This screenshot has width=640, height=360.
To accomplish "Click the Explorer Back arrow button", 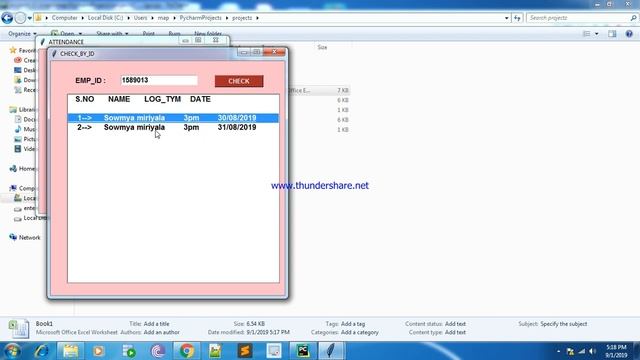I will [x=7, y=18].
